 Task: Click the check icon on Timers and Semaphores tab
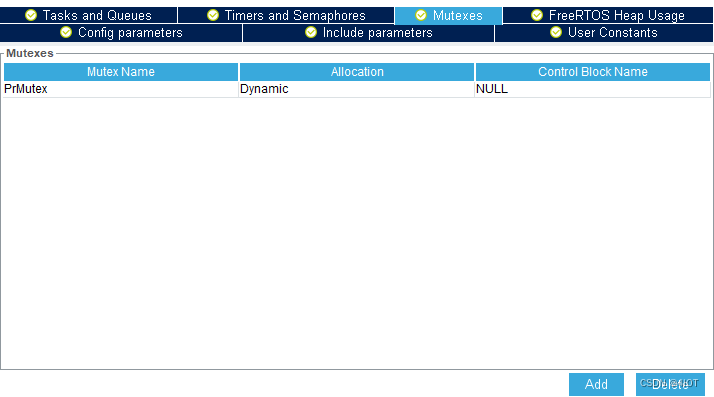point(213,15)
